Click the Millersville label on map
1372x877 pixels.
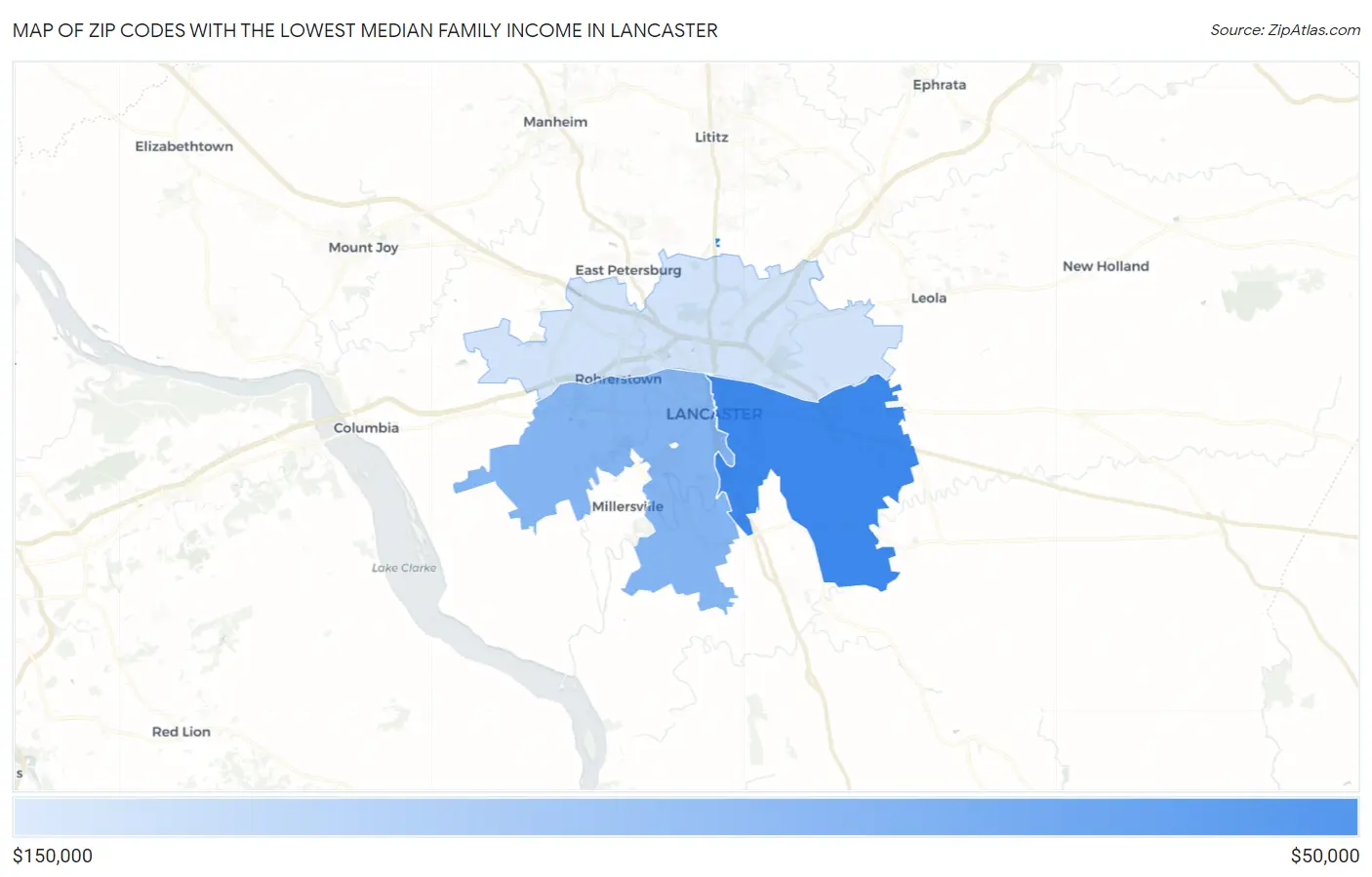pos(627,507)
